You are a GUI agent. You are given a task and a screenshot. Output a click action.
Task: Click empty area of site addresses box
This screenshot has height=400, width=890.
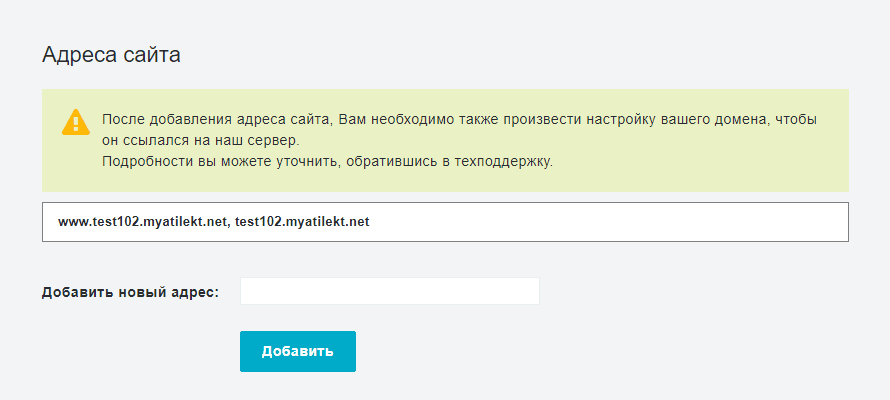tap(607, 222)
